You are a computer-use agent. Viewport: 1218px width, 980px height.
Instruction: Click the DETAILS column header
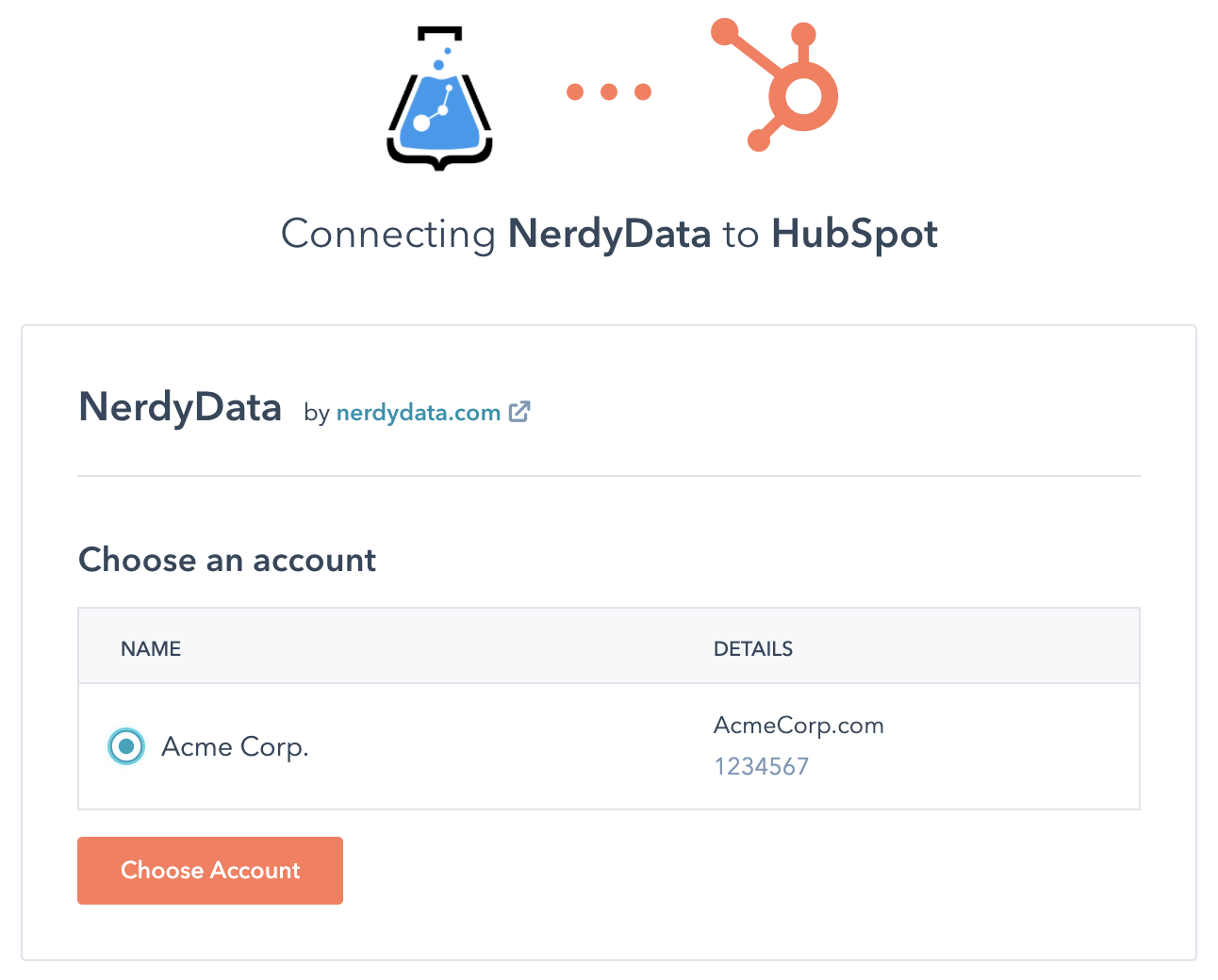click(x=752, y=648)
